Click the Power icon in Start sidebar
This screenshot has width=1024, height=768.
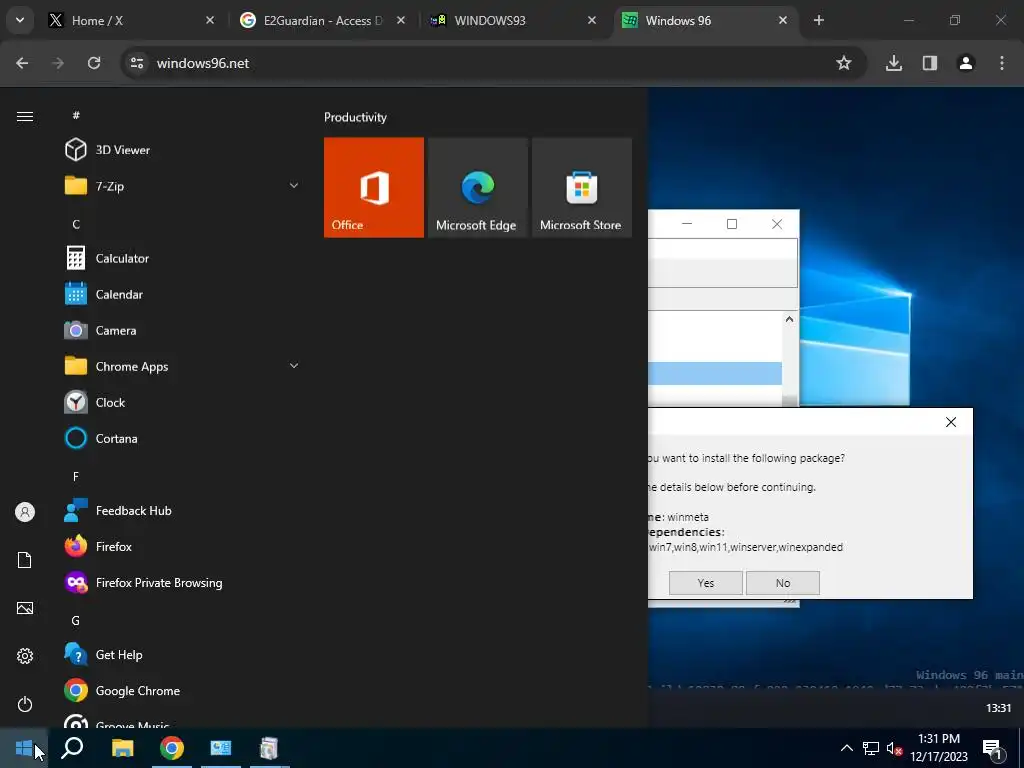pyautogui.click(x=25, y=704)
